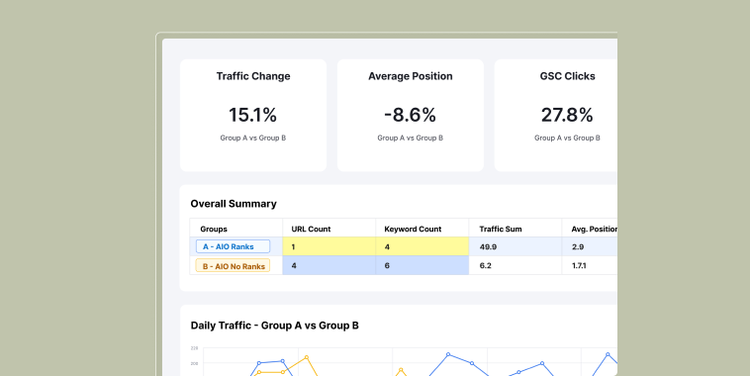The width and height of the screenshot is (750, 376).
Task: Open the GSC Clicks 27.8% card
Action: 556,115
